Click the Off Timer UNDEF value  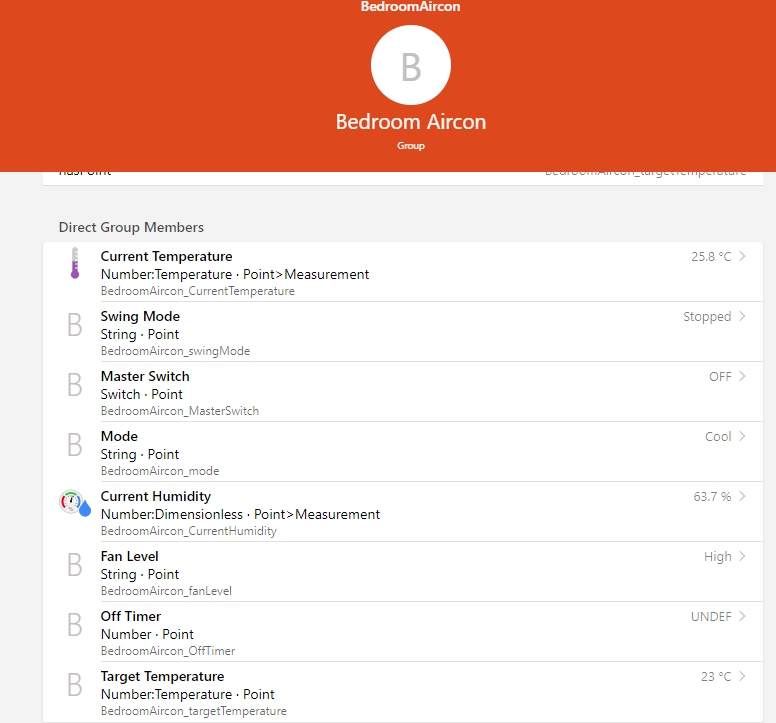tap(710, 617)
